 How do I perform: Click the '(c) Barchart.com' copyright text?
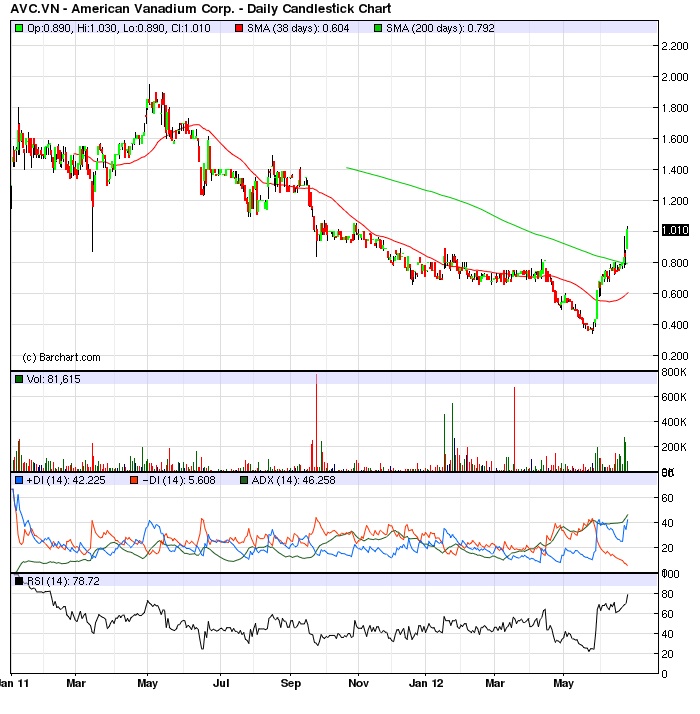click(61, 357)
